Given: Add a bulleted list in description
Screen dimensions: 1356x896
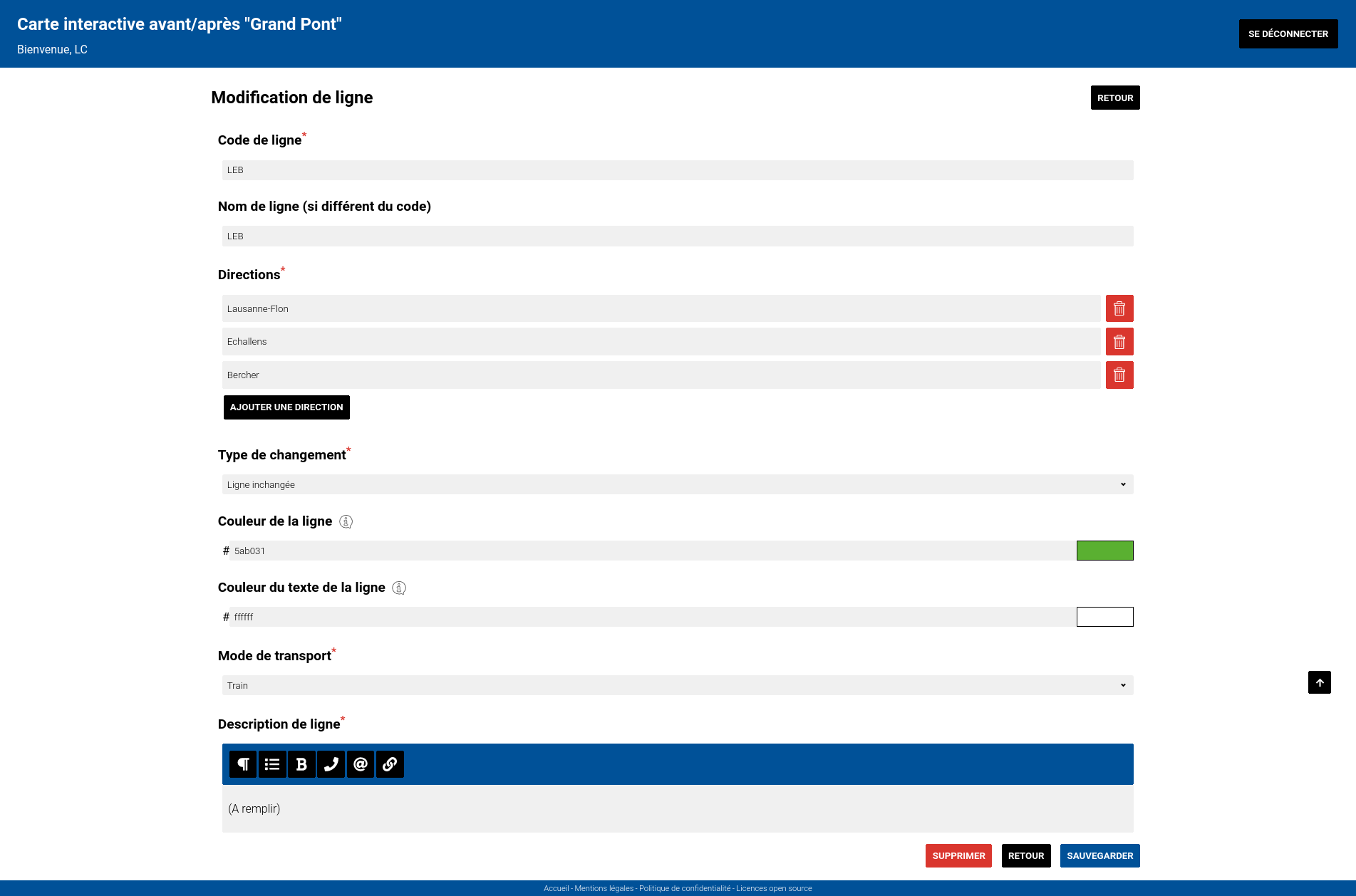Looking at the screenshot, I should tap(272, 764).
